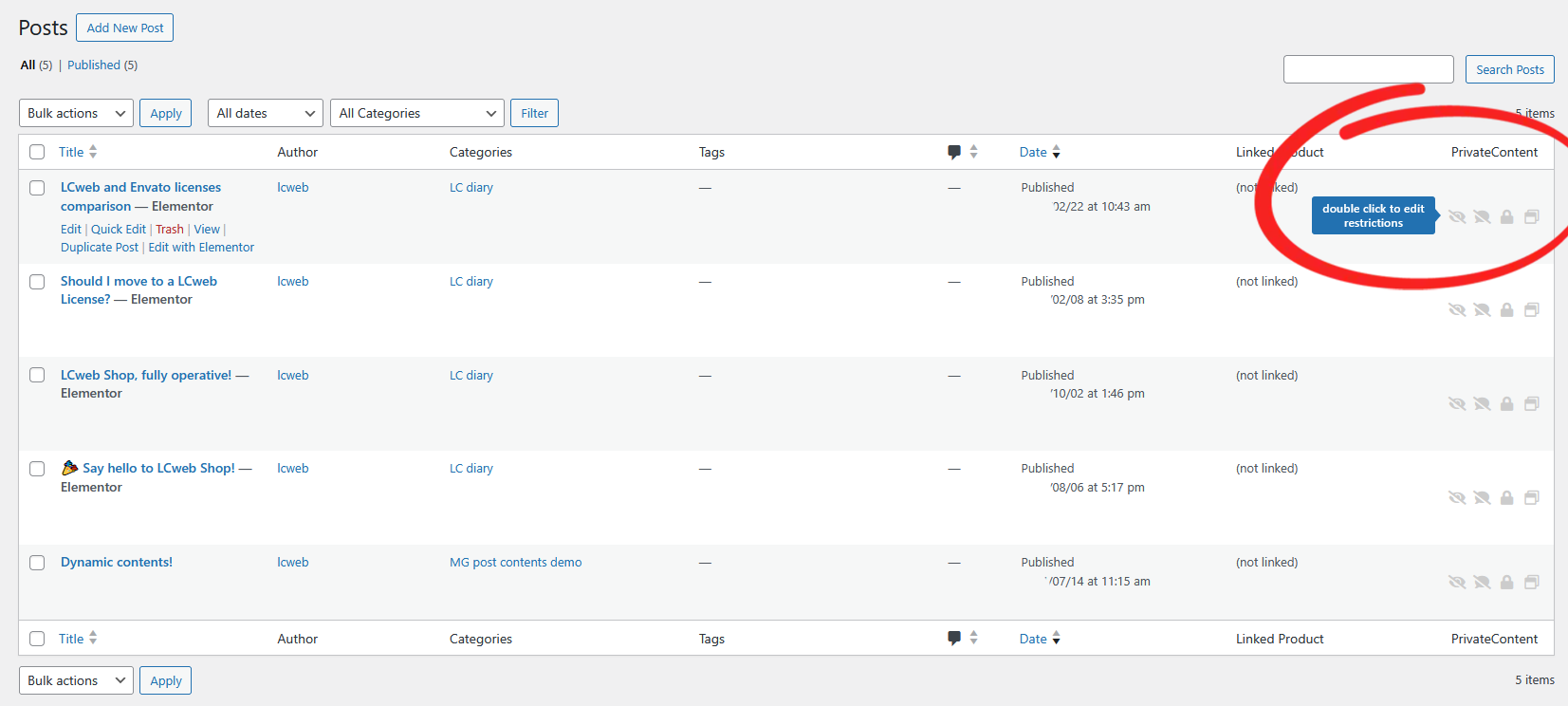Click crossed-out comments icon in Dynamic contents row

tap(1482, 582)
